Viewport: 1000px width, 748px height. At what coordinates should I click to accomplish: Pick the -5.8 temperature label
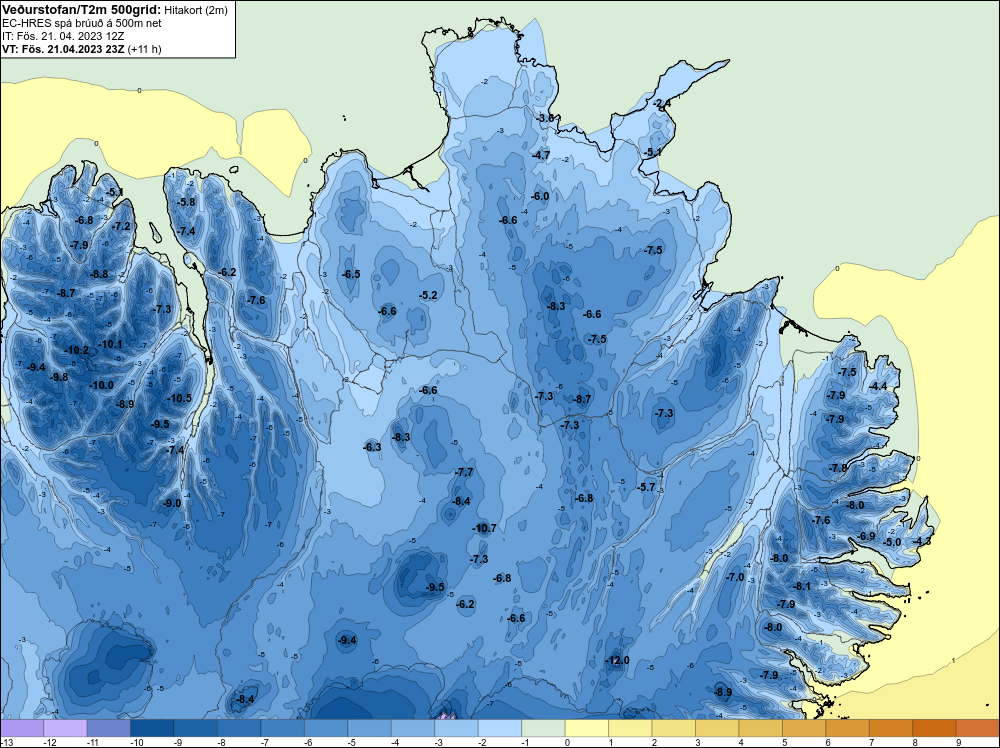pos(186,202)
